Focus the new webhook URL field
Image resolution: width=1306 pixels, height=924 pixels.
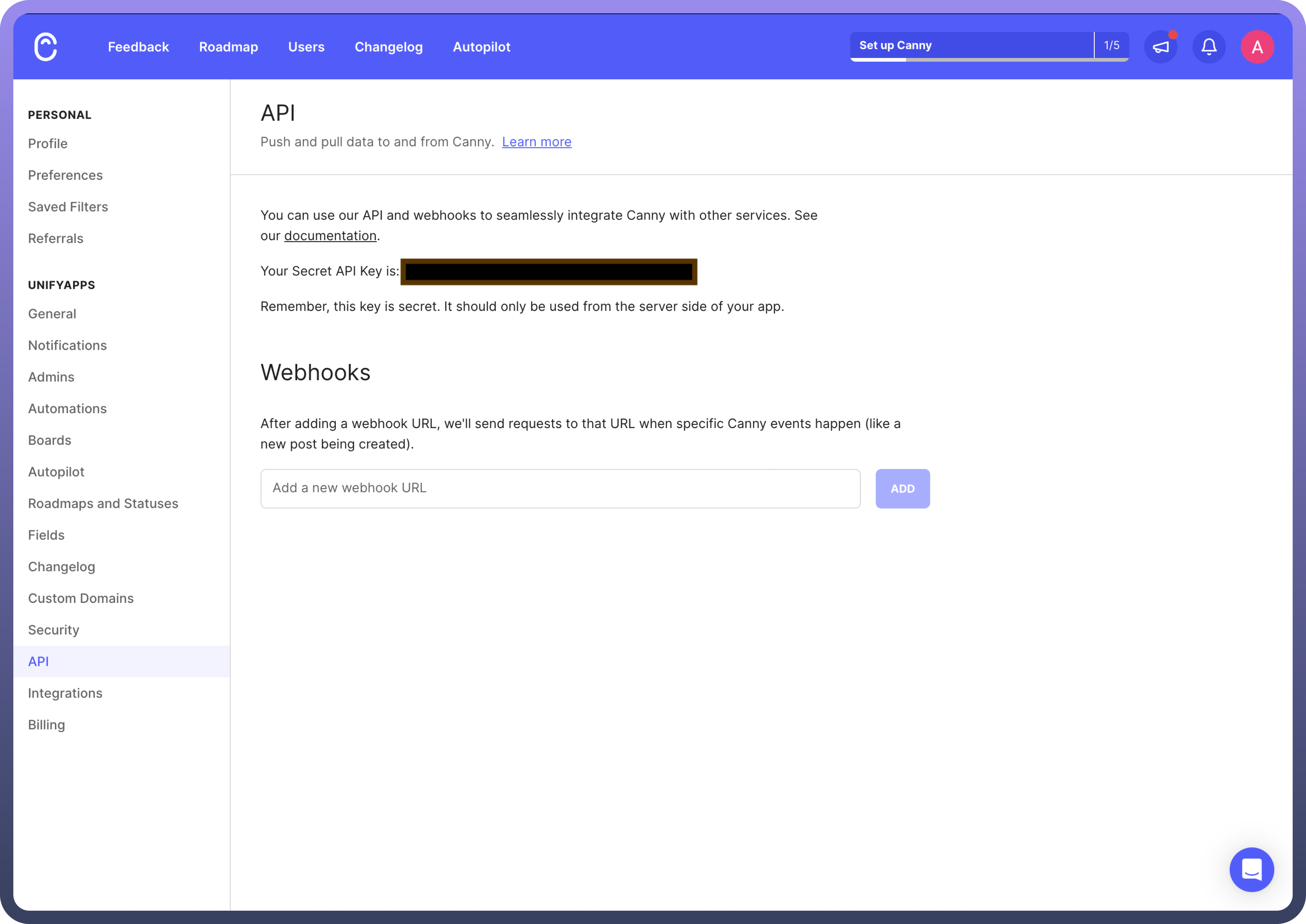coord(560,488)
